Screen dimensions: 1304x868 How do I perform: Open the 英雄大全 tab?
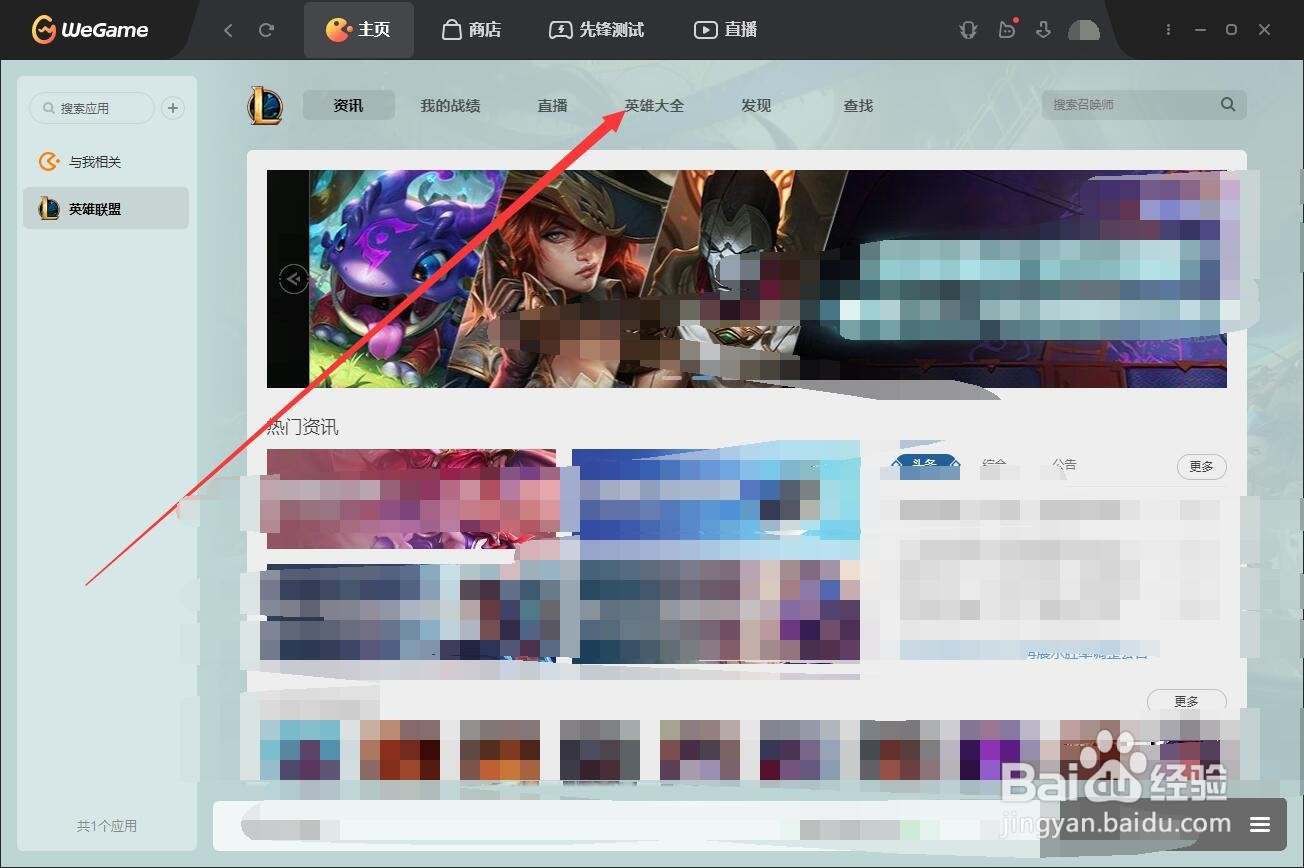click(x=654, y=105)
